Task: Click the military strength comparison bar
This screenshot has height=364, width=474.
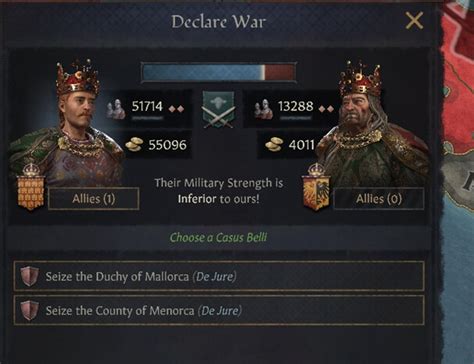Action: pyautogui.click(x=219, y=72)
